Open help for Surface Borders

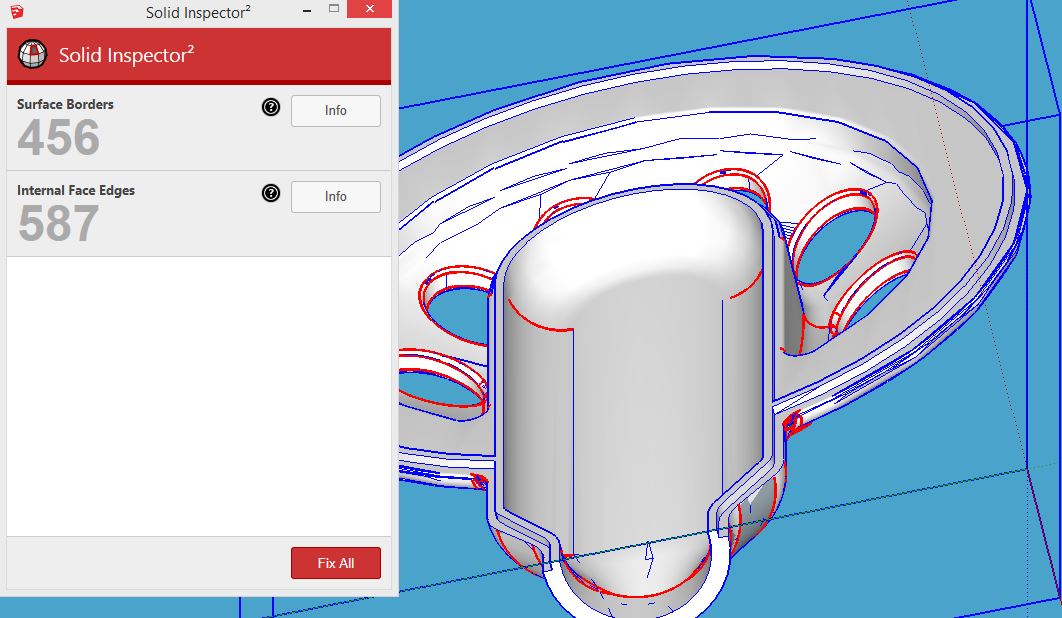tap(271, 108)
